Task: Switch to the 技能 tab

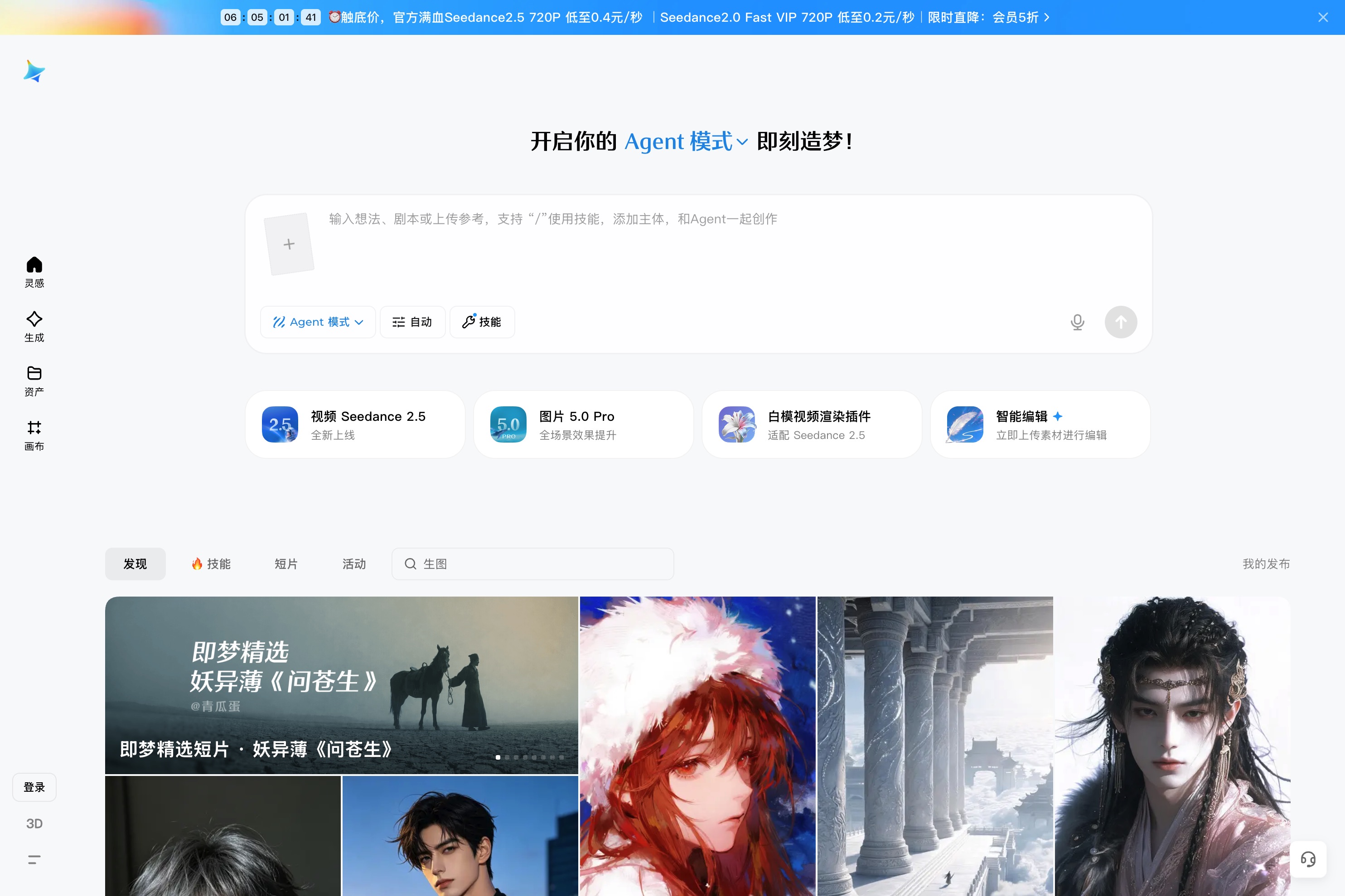Action: point(212,564)
